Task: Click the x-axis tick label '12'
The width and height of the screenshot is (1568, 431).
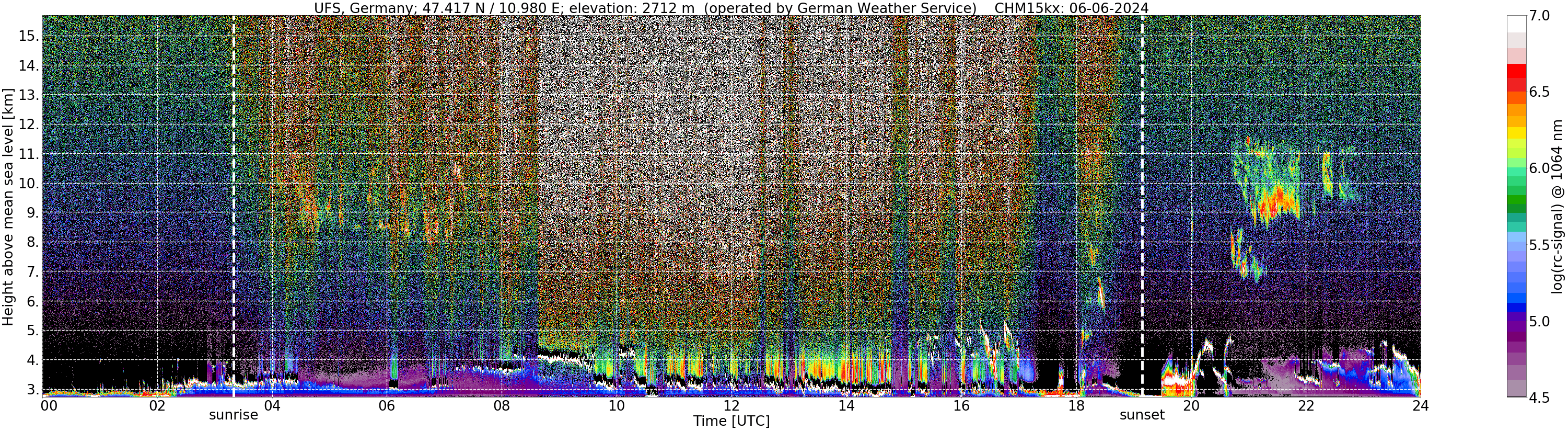Action: (731, 406)
